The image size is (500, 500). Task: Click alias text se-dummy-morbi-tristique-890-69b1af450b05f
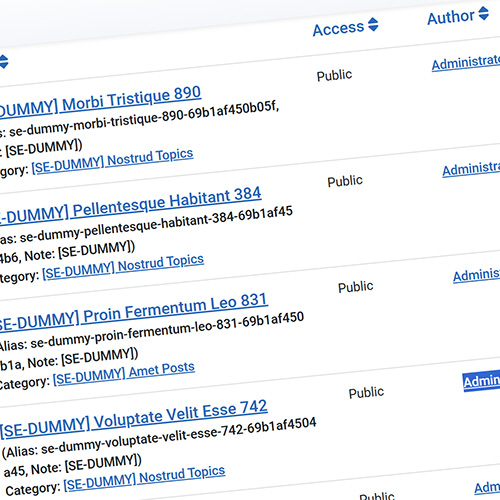click(x=144, y=120)
